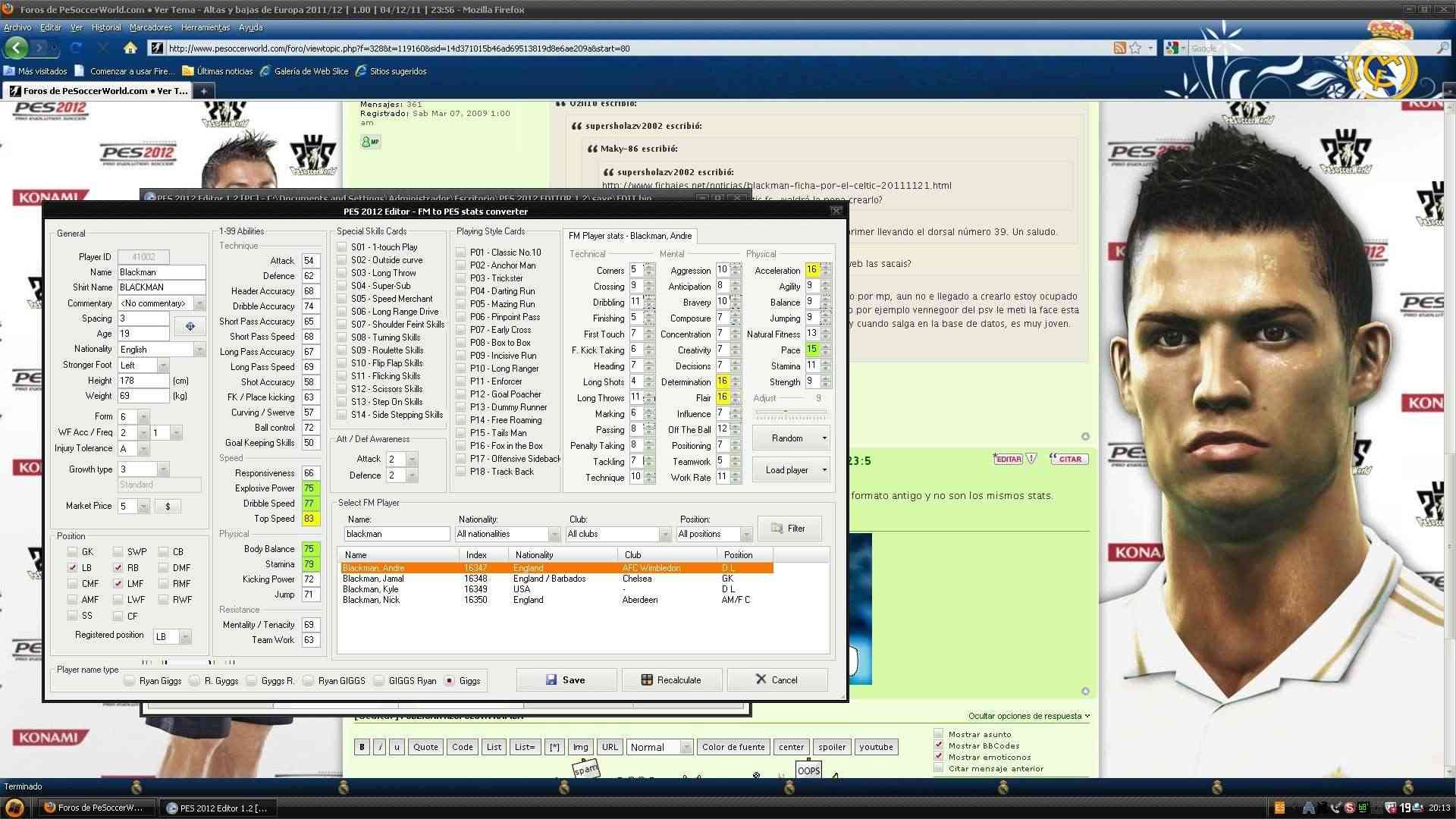Open the Marcadores menu
The height and width of the screenshot is (819, 1456).
point(151,27)
